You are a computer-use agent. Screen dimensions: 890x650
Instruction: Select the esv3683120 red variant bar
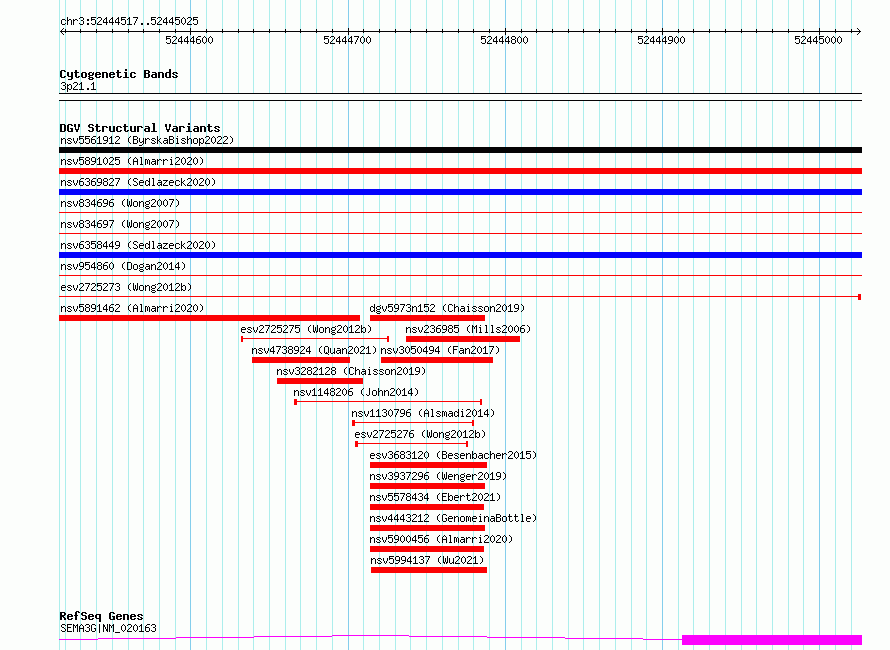429,465
